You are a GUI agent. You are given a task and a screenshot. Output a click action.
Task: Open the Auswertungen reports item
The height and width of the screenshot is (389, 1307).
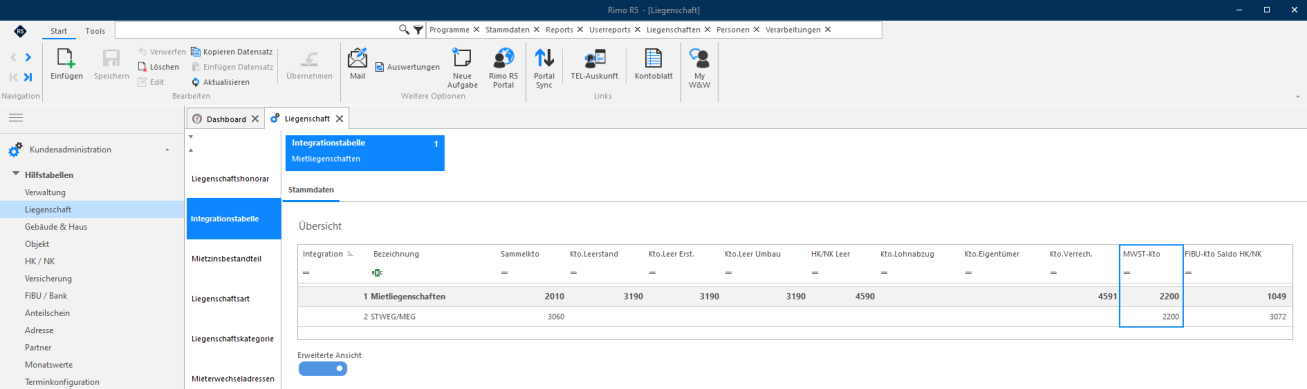(407, 67)
